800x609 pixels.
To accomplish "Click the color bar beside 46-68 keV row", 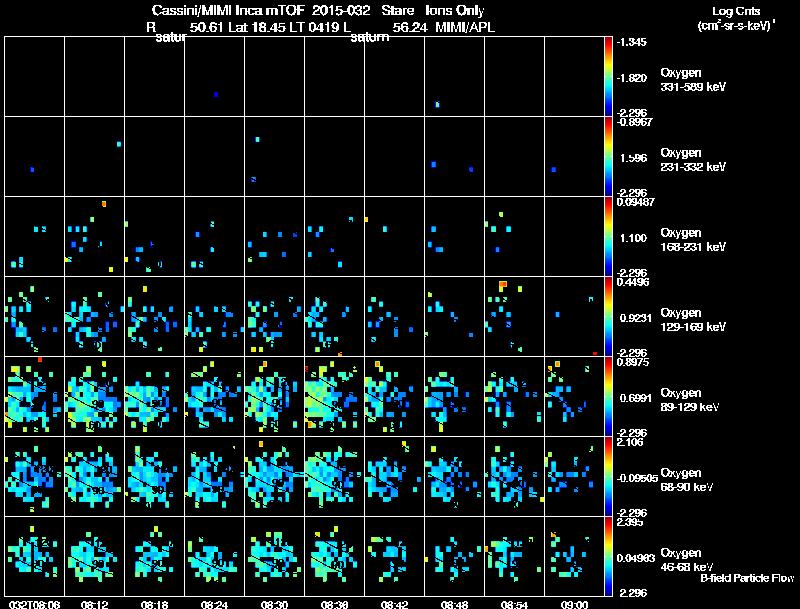I will tap(608, 556).
